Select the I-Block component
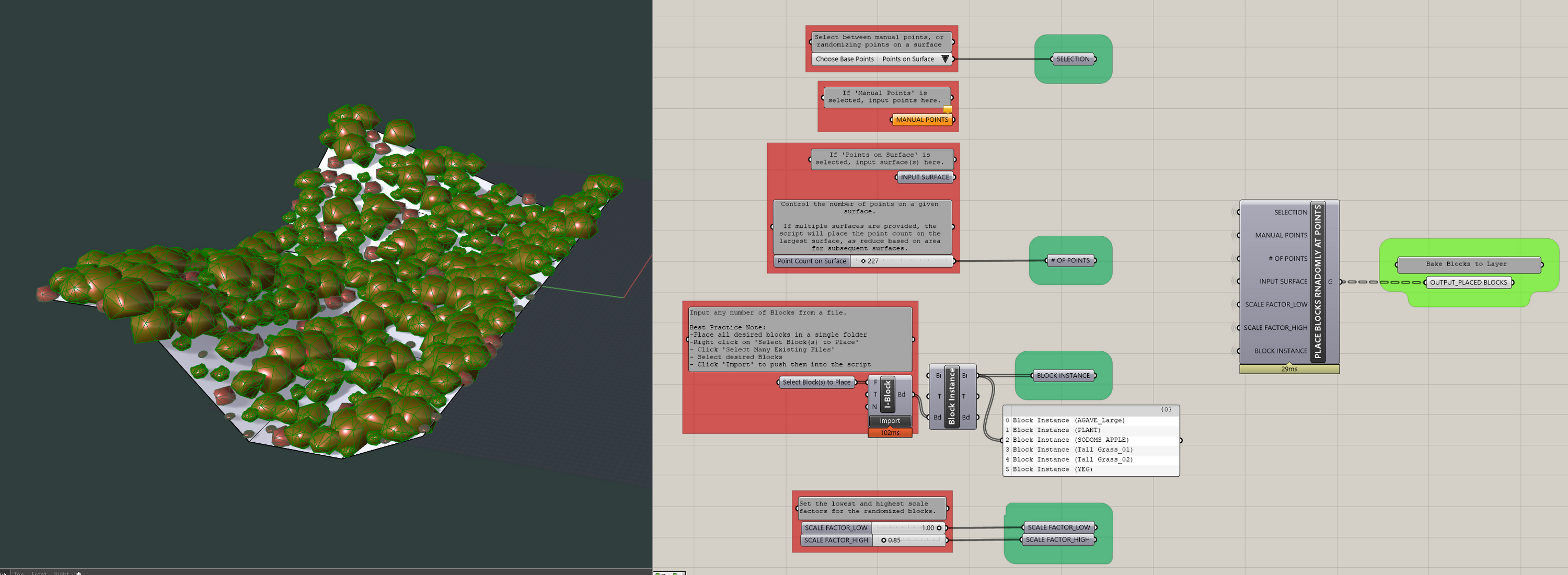This screenshot has height=575, width=1568. click(887, 394)
